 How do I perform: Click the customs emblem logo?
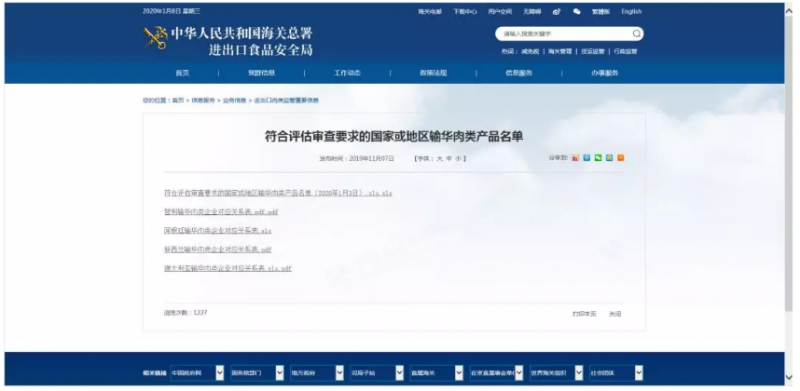(x=155, y=38)
